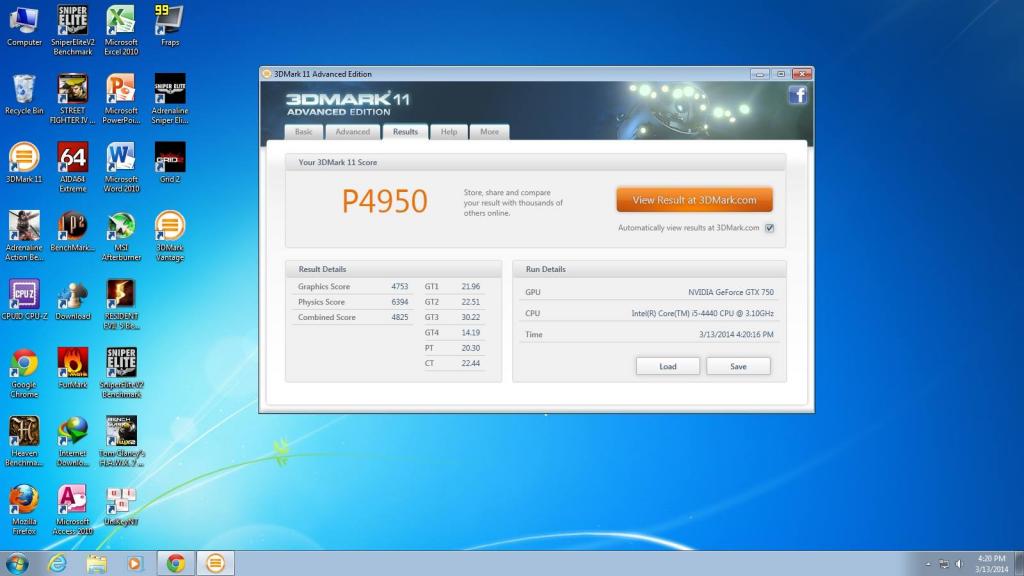Open the Help tab
The image size is (1024, 576).
pyautogui.click(x=449, y=132)
